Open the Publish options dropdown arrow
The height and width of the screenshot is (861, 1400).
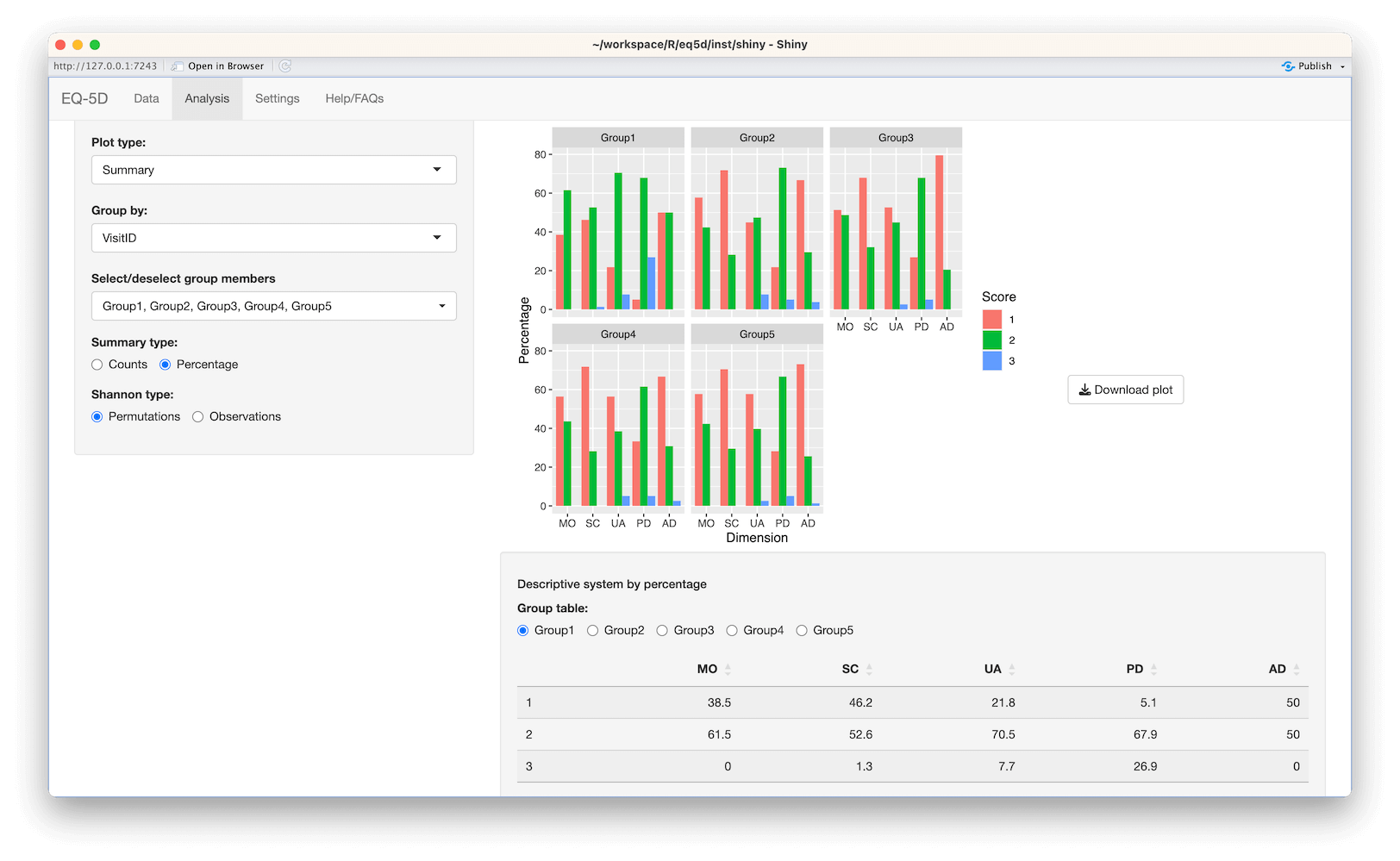point(1342,67)
